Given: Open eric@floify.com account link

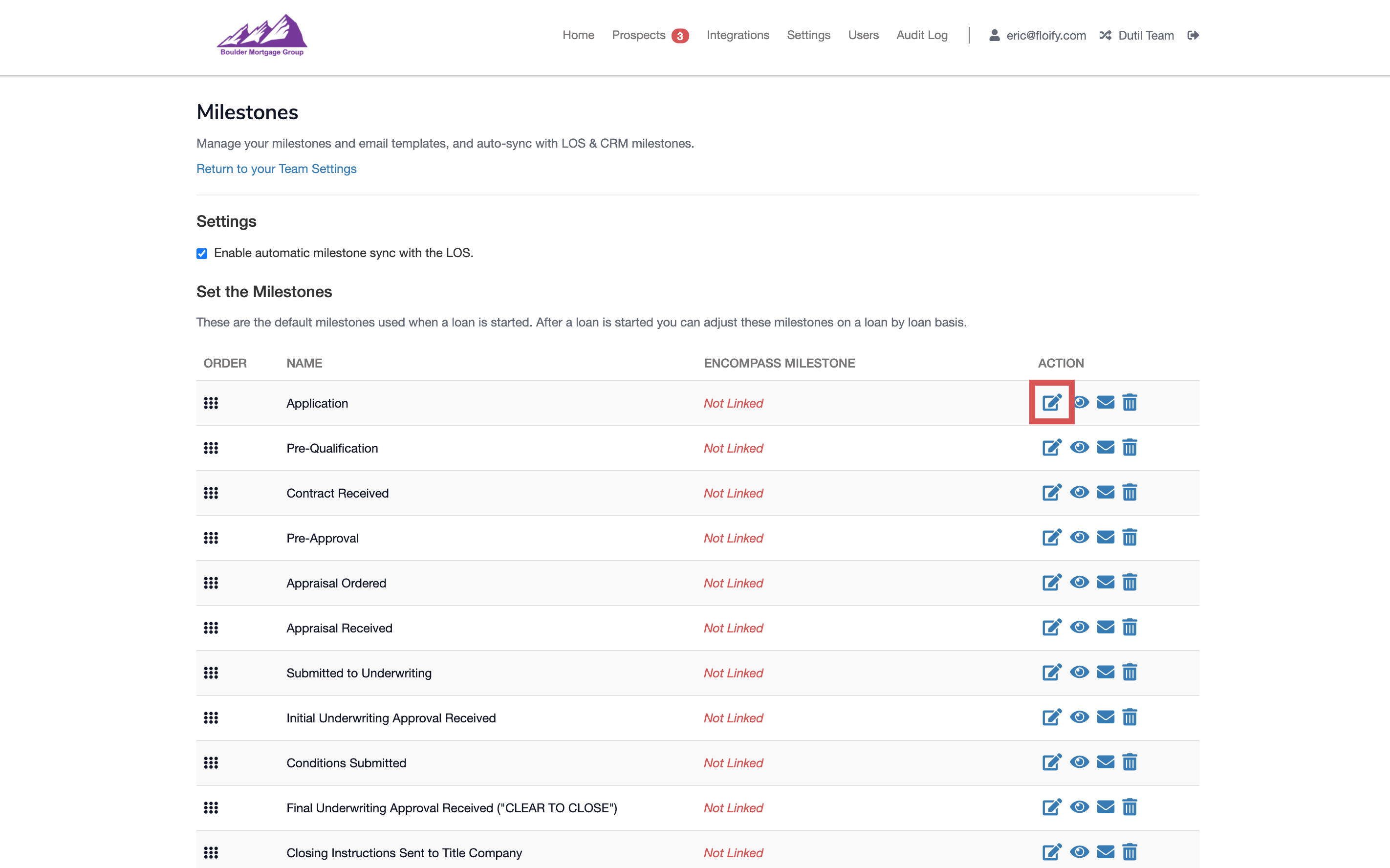Looking at the screenshot, I should [1045, 36].
